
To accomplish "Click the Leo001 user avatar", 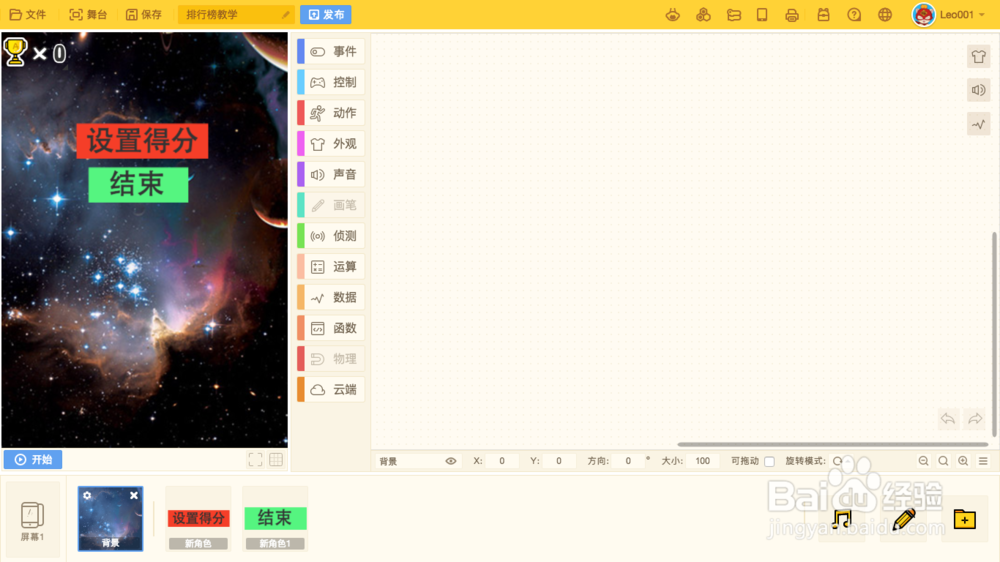I will (923, 14).
